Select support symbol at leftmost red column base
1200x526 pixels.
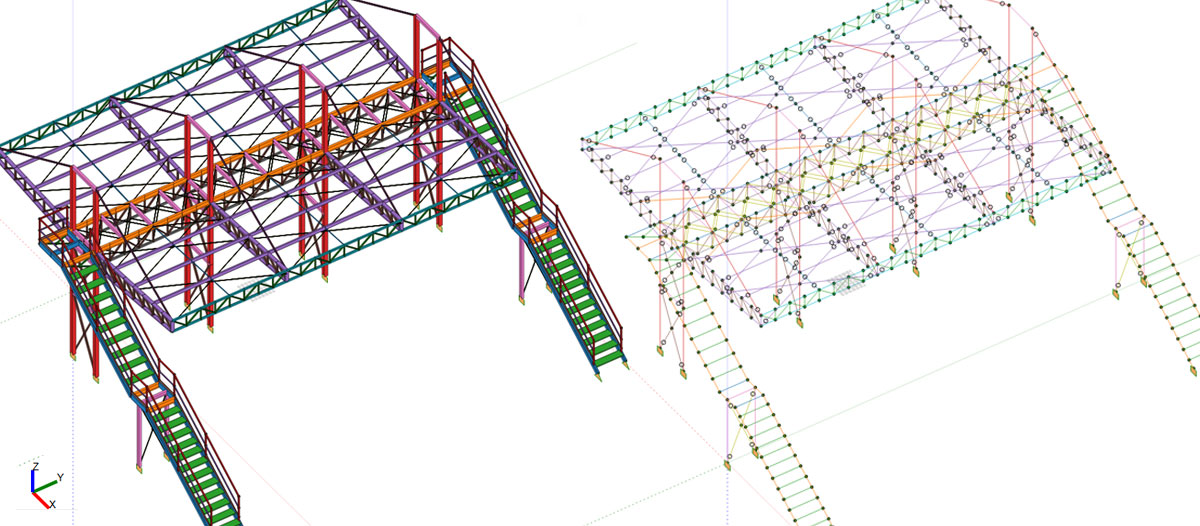pyautogui.click(x=73, y=355)
